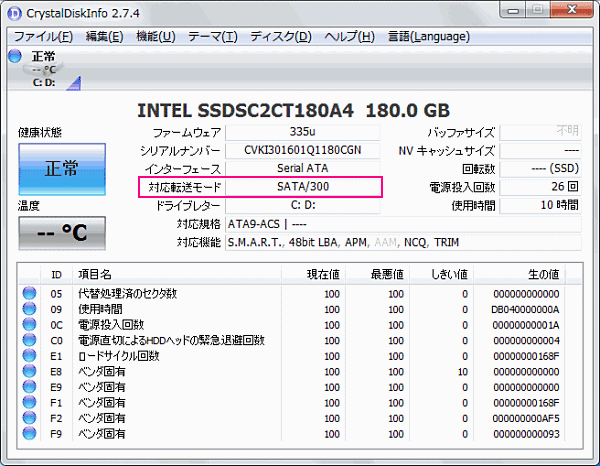
Task: Click the serial number field CVKI301601Q1180CGN
Action: pos(303,150)
